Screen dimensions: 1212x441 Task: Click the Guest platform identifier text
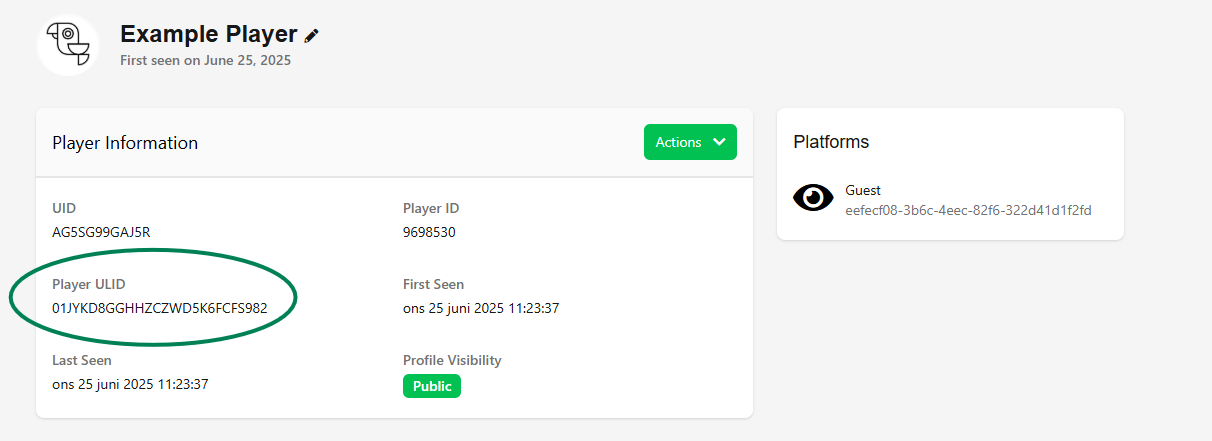point(968,210)
